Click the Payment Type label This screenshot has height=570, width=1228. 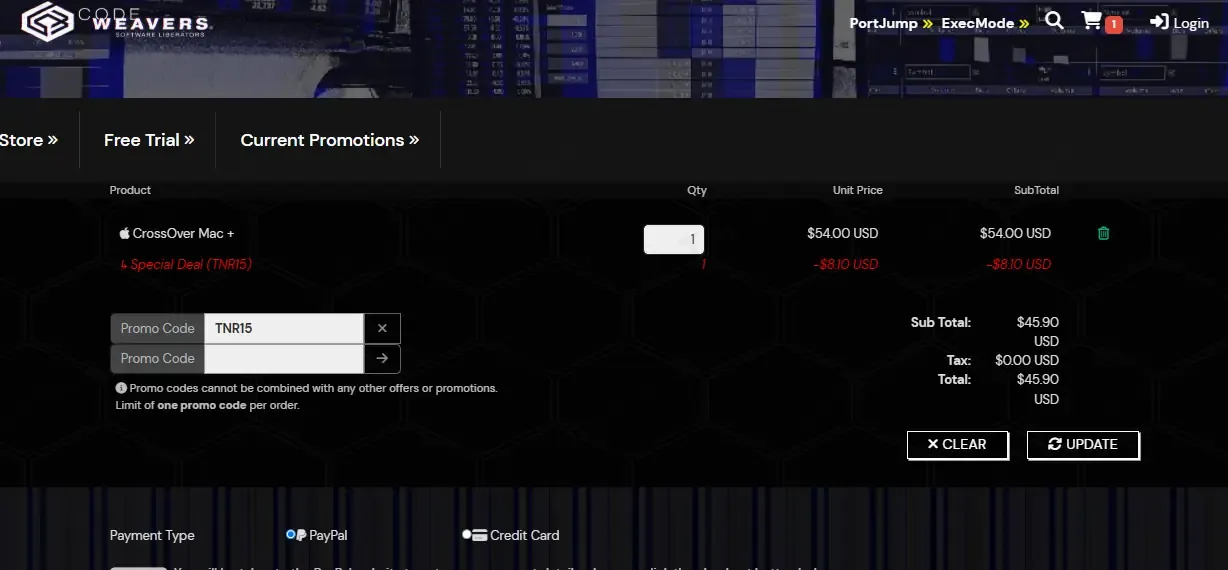coord(152,535)
